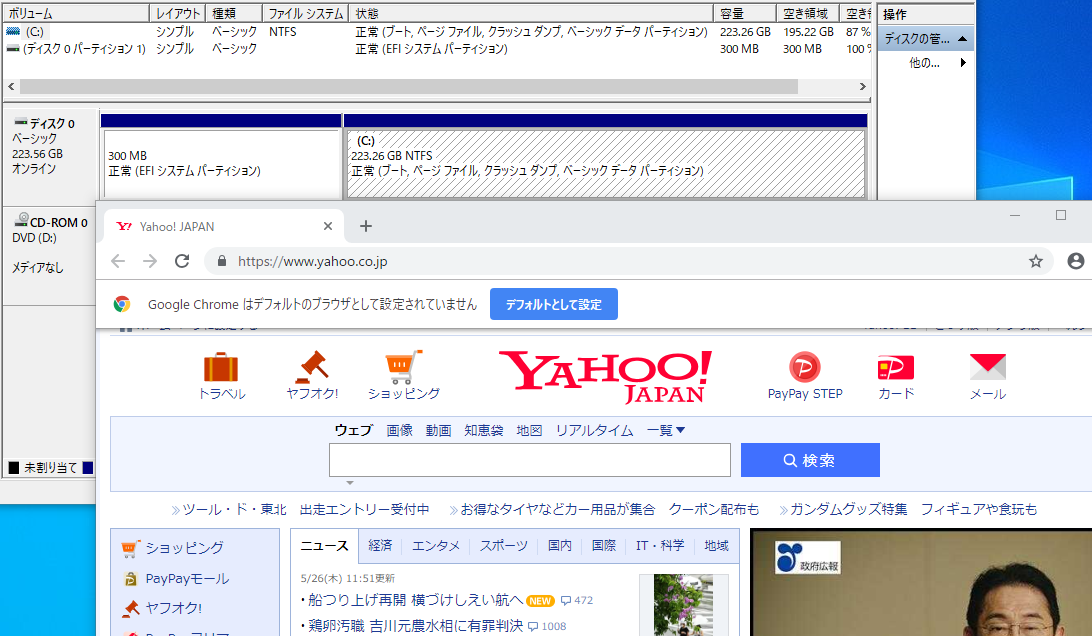Switch to the ニュース news tab

(324, 545)
